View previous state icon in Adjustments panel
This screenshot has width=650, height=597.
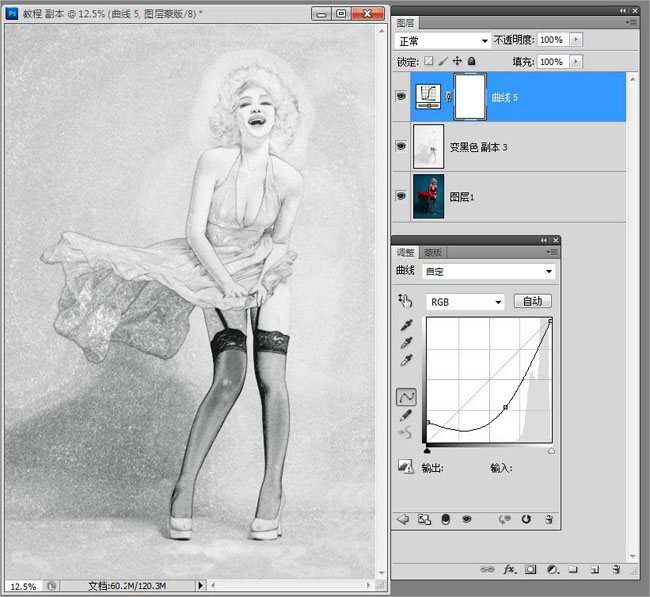(504, 519)
